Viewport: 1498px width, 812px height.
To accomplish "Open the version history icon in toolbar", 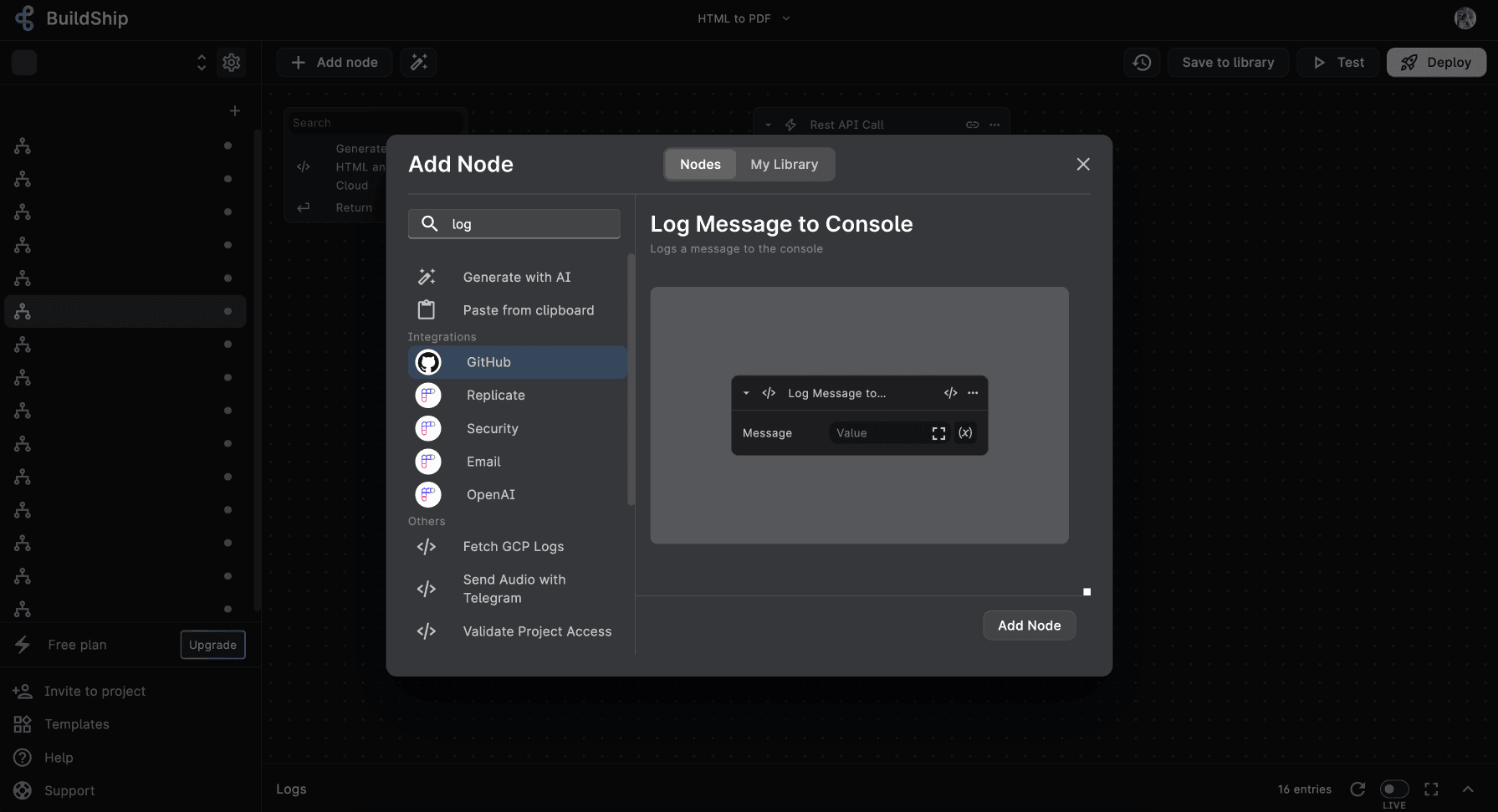I will [x=1141, y=62].
